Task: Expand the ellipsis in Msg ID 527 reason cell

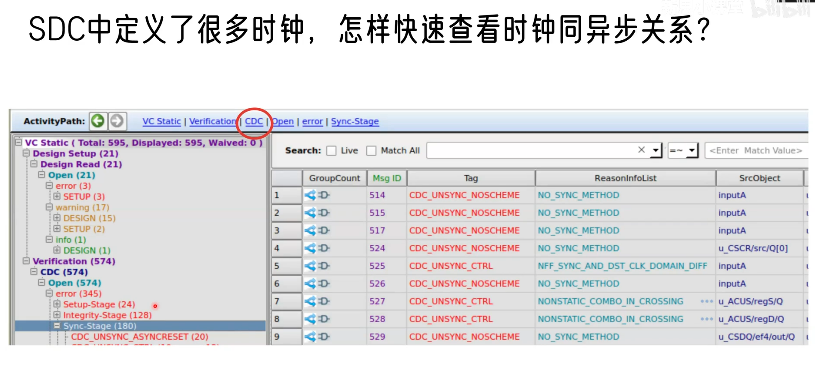Action: [x=706, y=301]
